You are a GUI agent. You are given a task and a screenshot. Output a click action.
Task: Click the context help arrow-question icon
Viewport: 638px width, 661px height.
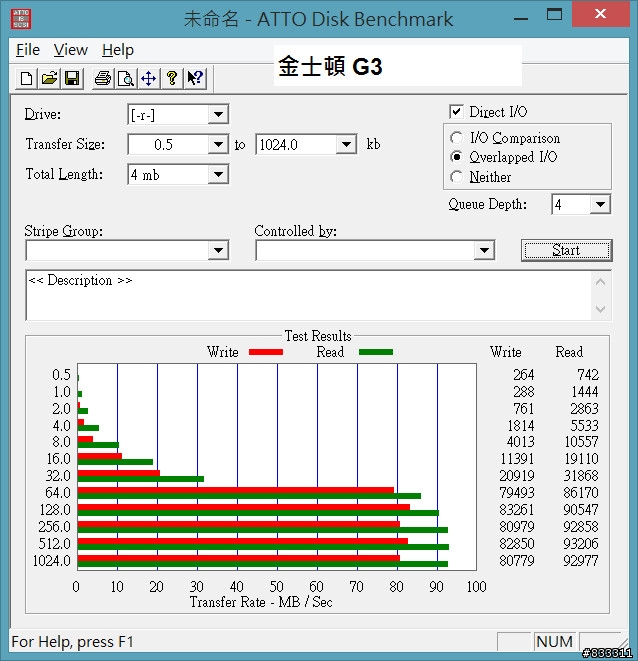pos(195,78)
